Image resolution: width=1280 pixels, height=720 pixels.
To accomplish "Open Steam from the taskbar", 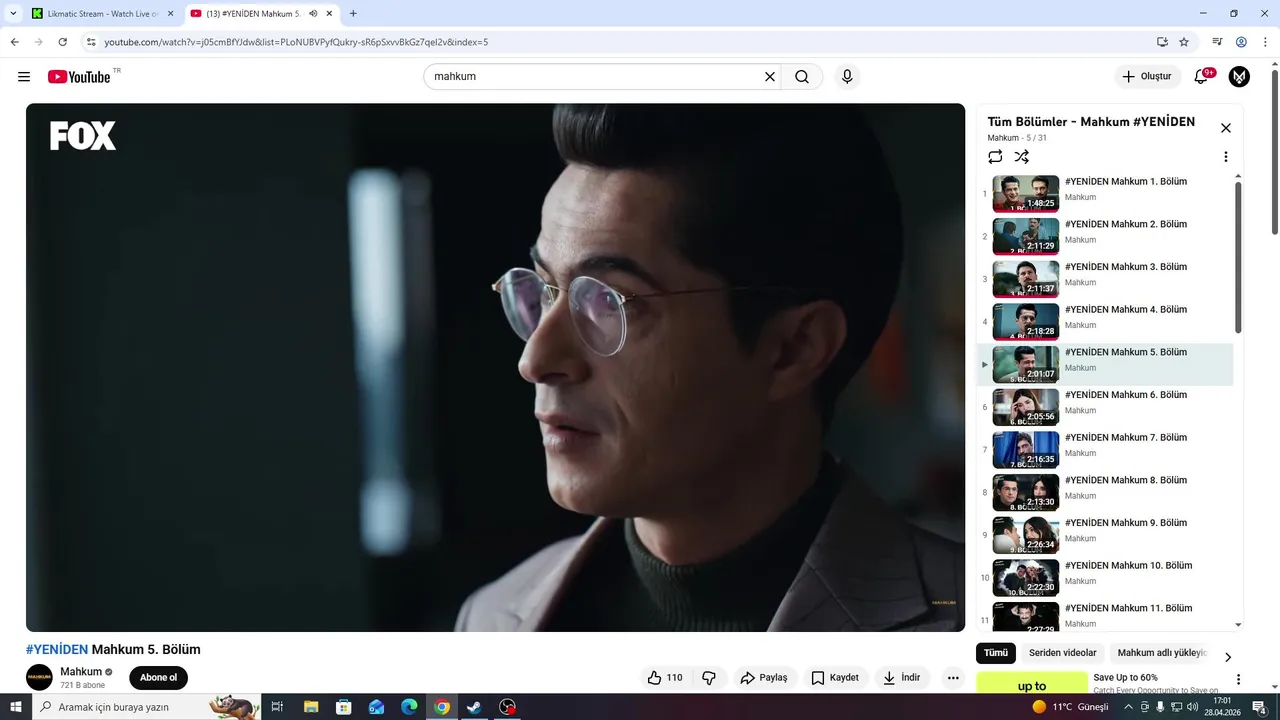I will (475, 707).
